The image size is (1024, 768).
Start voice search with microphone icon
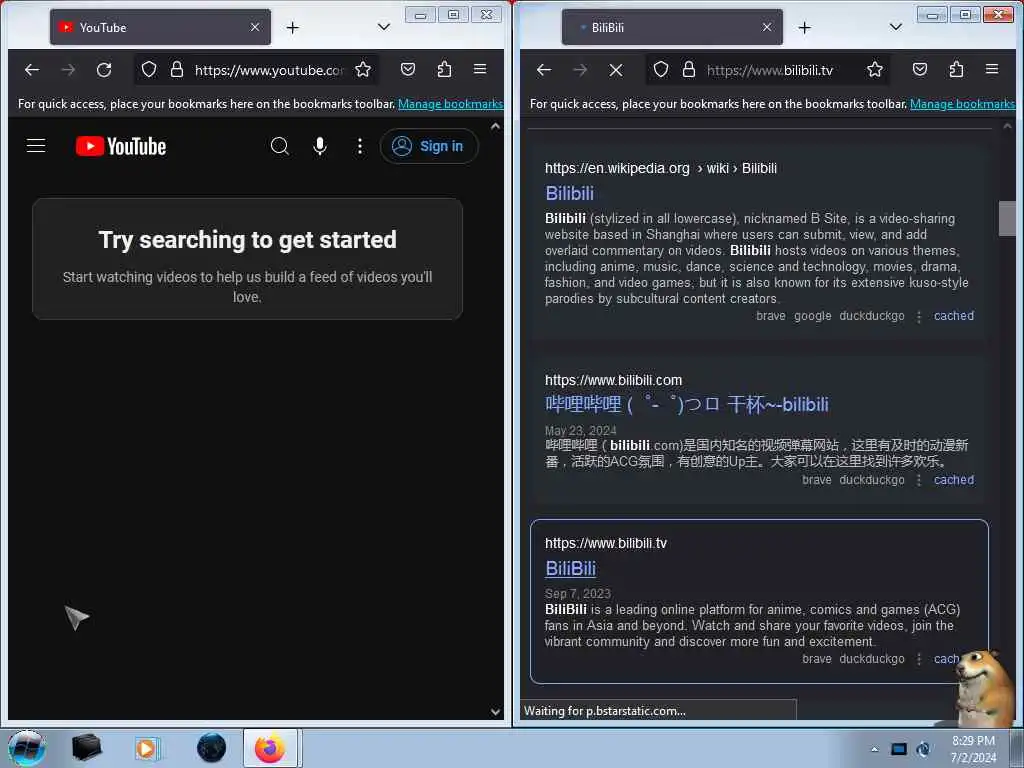click(319, 146)
